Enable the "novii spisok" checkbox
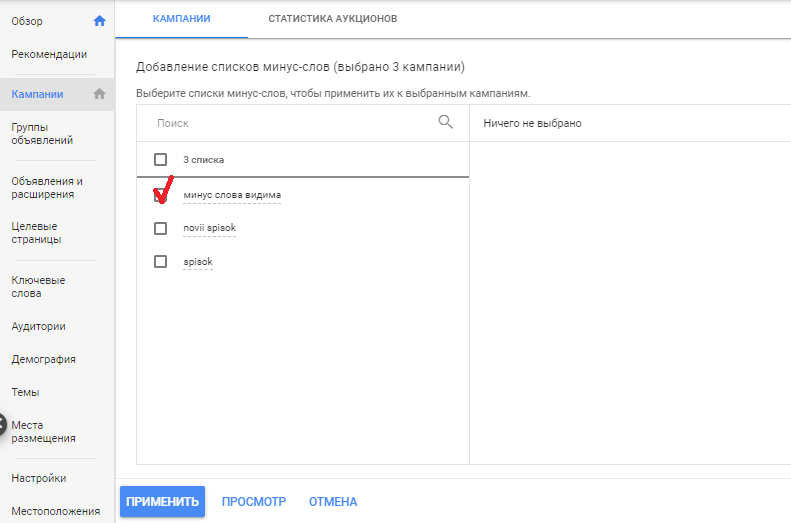 (x=160, y=228)
